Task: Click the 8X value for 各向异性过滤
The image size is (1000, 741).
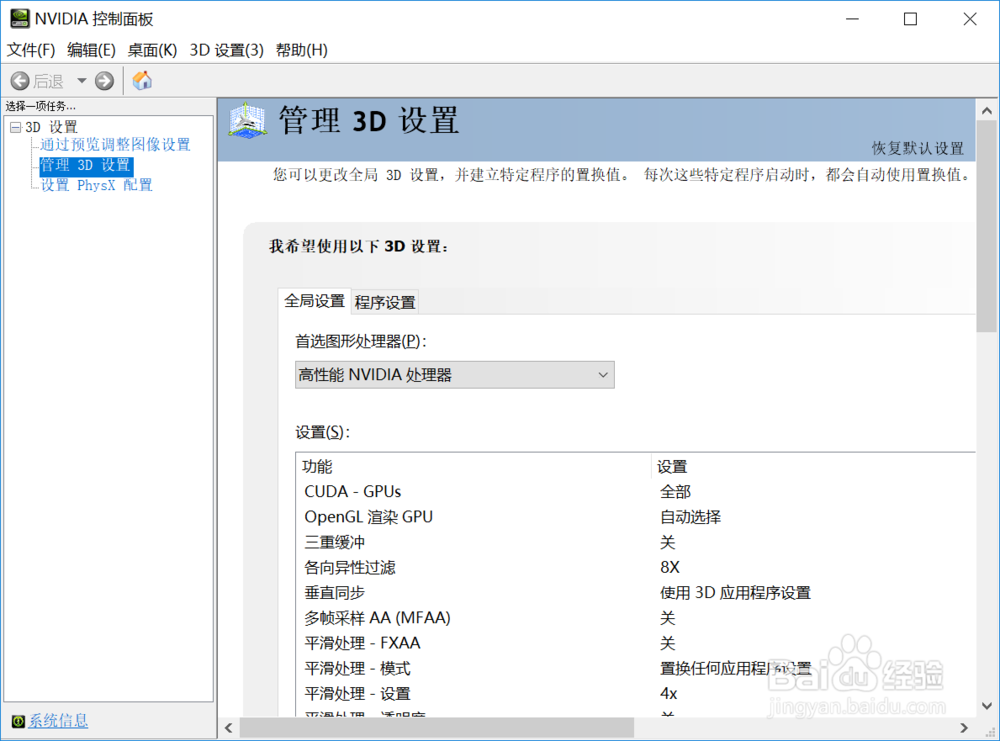Action: point(670,568)
